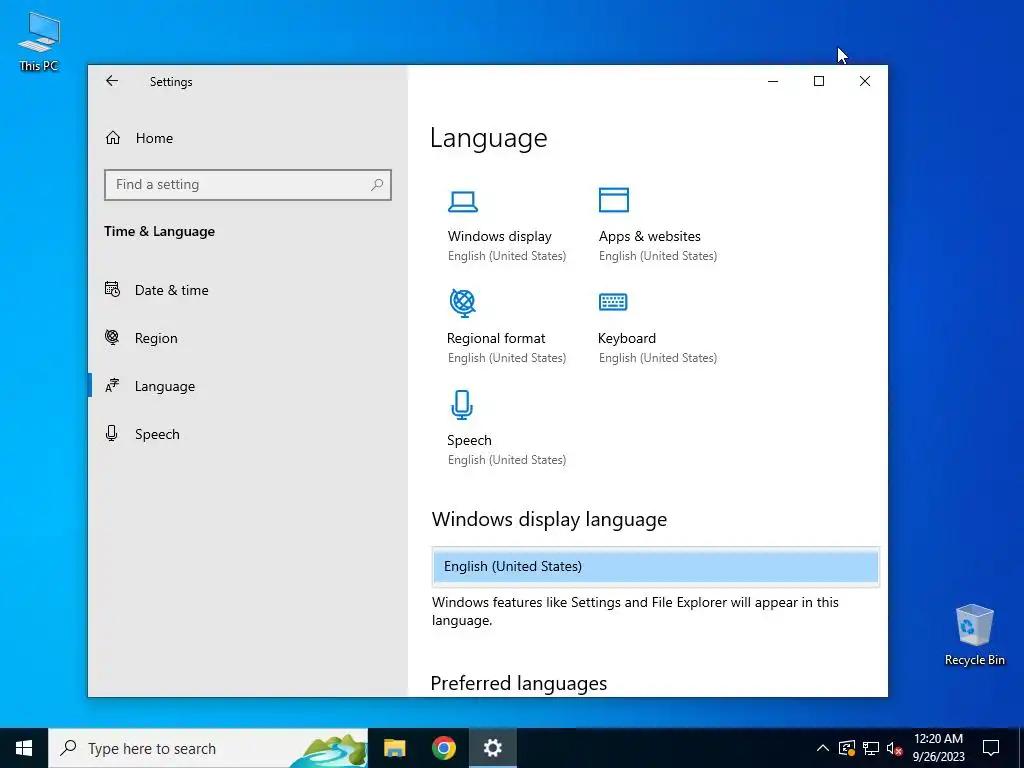Click the Windows display laptop icon
This screenshot has height=768, width=1024.
(463, 202)
